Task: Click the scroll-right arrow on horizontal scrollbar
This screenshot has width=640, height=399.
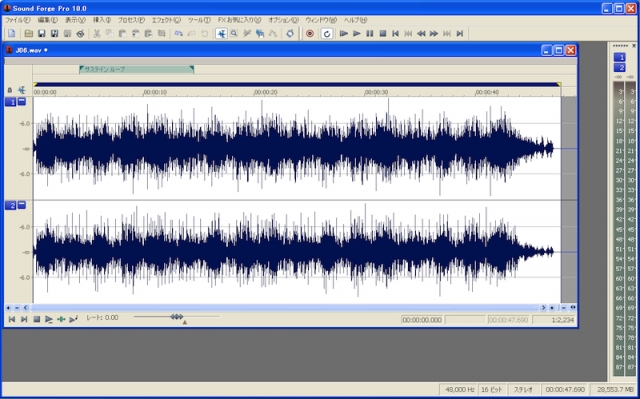Action: (x=543, y=308)
